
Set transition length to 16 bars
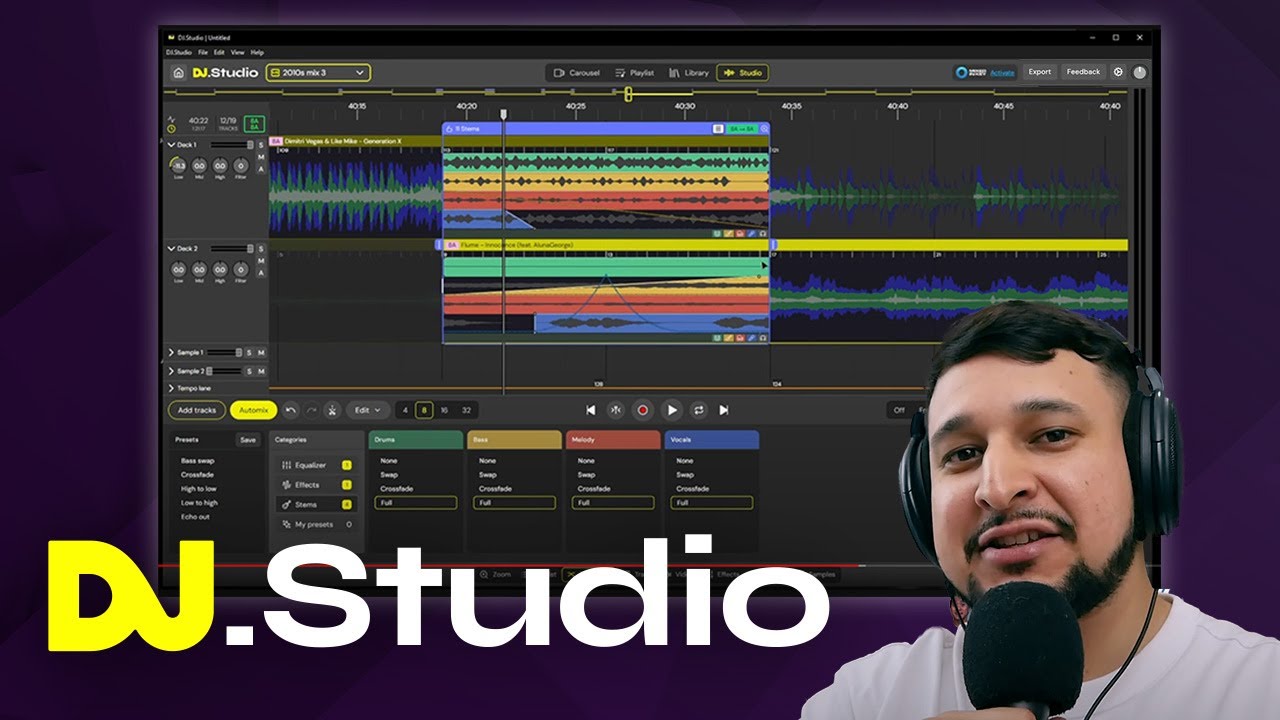444,410
